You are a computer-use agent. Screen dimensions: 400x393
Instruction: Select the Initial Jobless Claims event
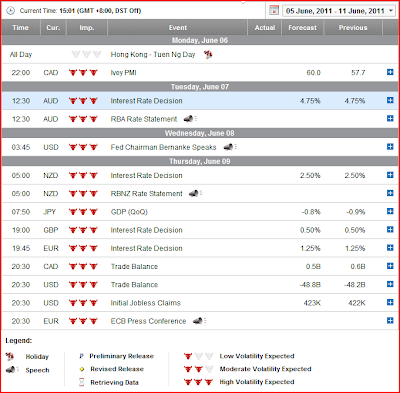tap(145, 303)
